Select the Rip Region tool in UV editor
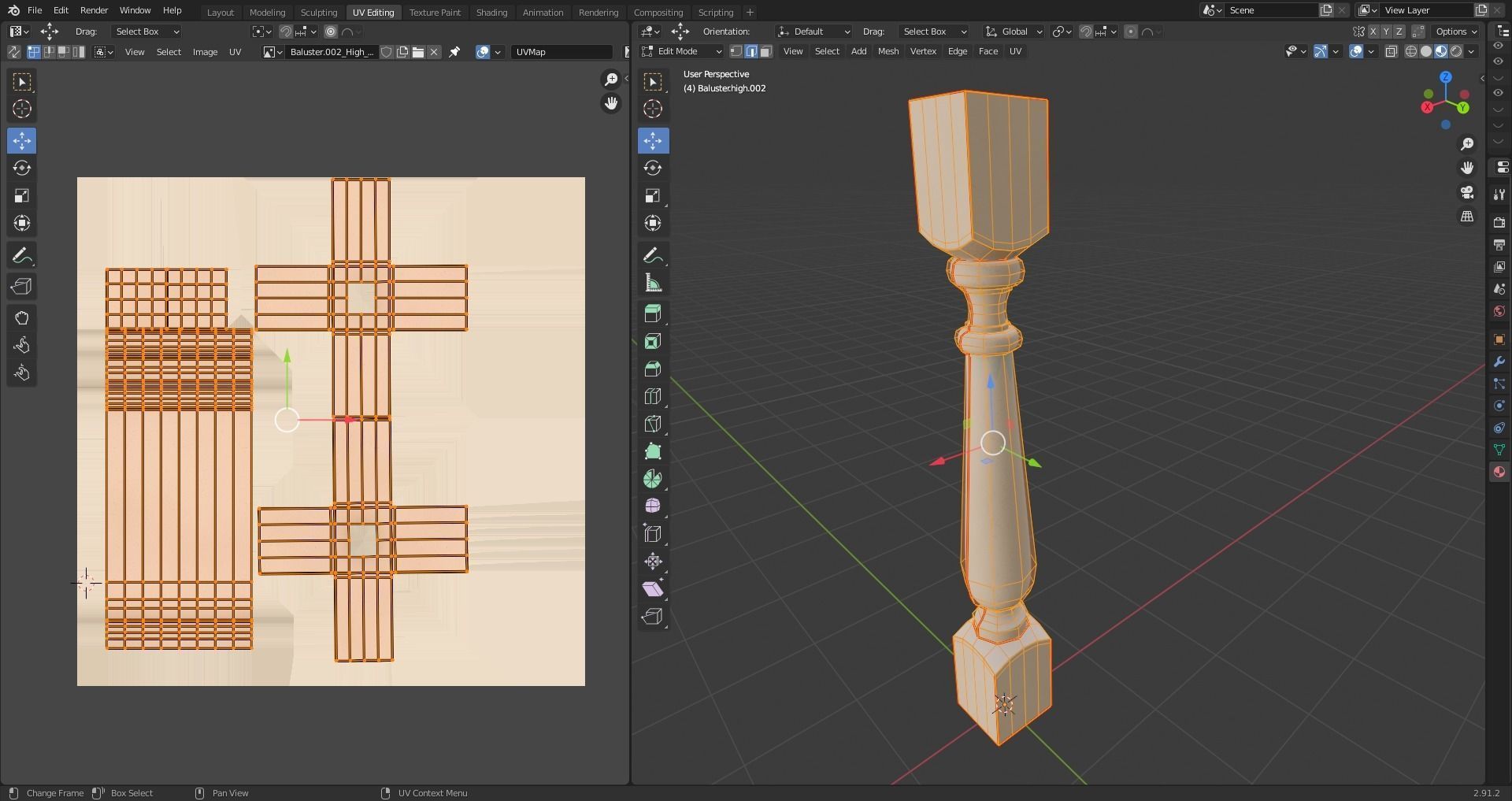 coord(22,287)
